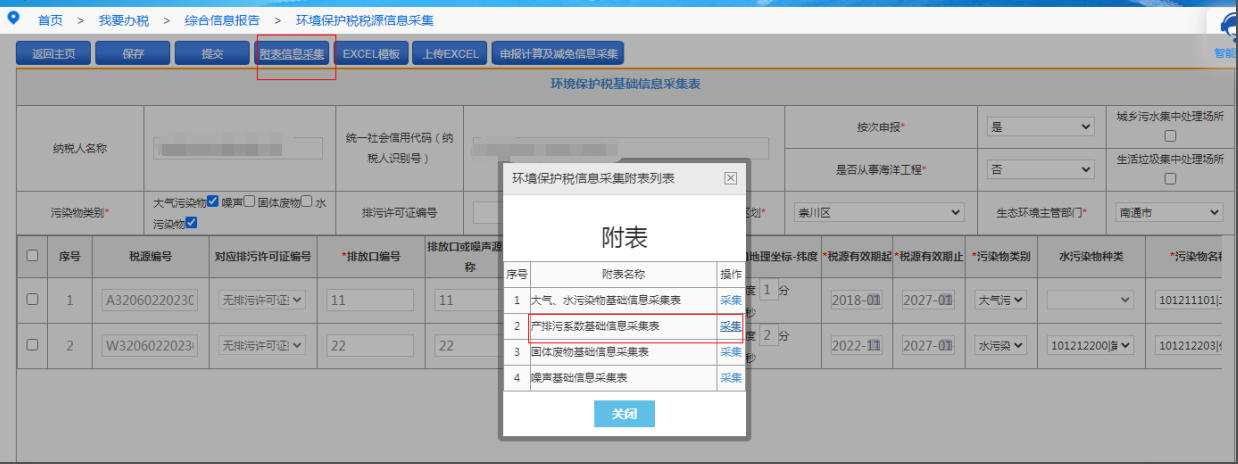The width and height of the screenshot is (1238, 464).
Task: Close the 附表列表 dialog with the X icon
Action: (730, 178)
